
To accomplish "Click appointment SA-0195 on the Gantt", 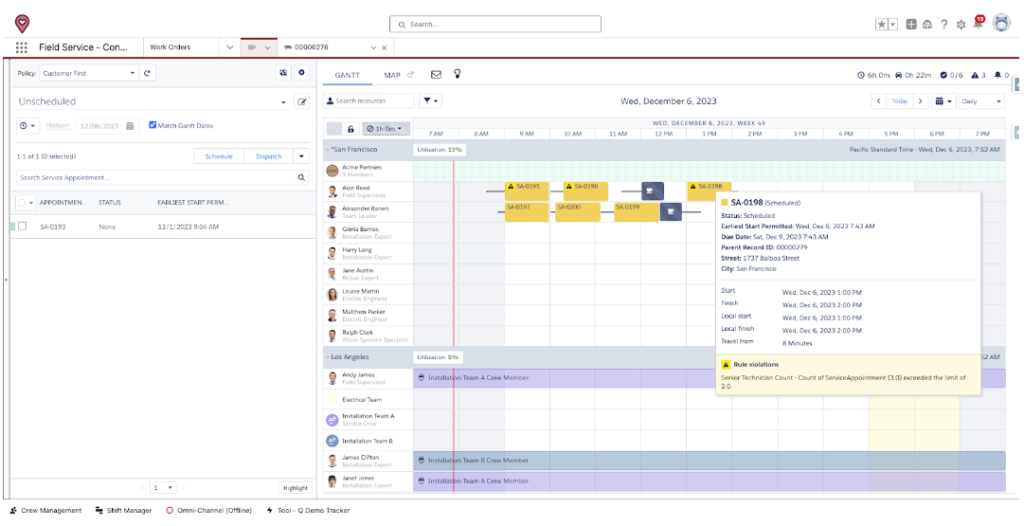I will click(x=526, y=191).
